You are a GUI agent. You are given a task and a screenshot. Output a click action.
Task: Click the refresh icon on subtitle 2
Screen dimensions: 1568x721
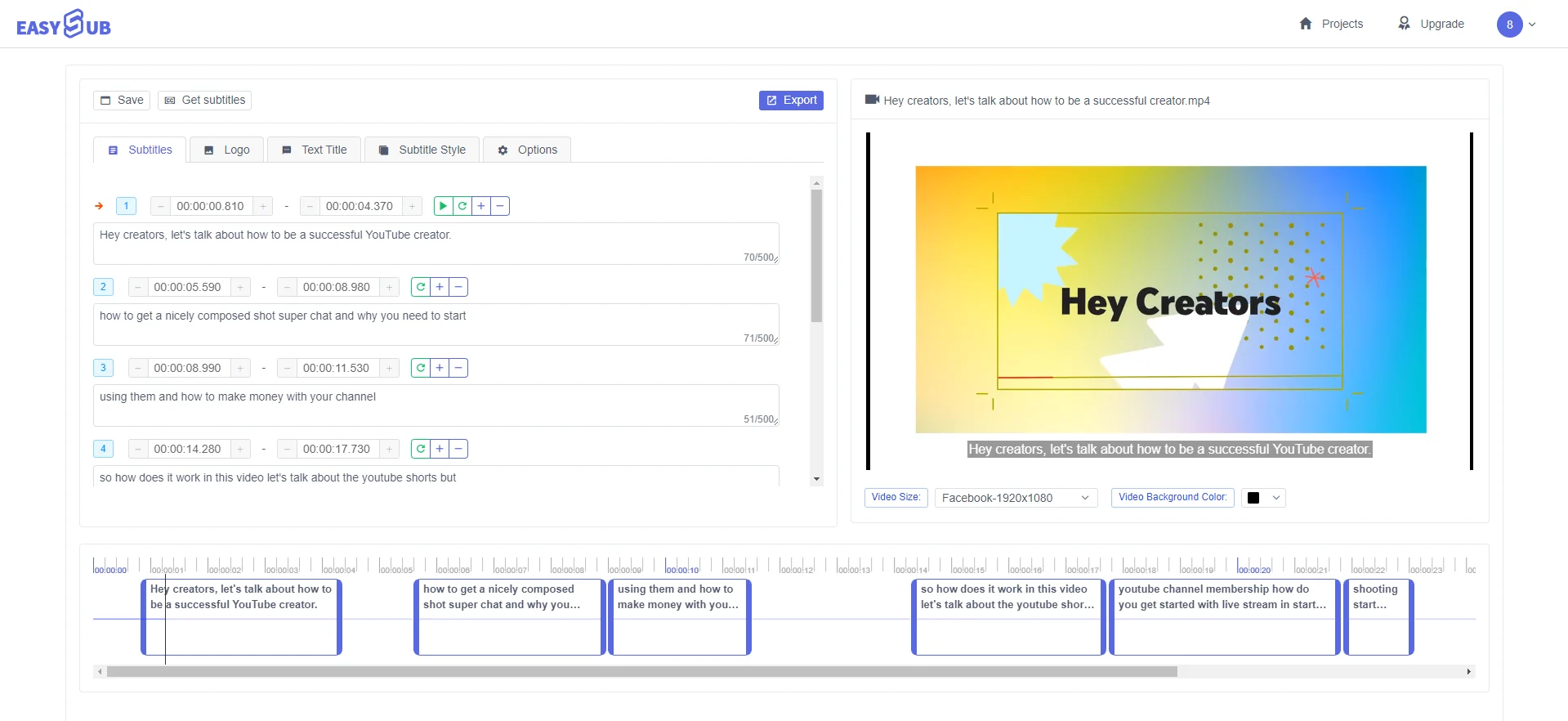421,287
